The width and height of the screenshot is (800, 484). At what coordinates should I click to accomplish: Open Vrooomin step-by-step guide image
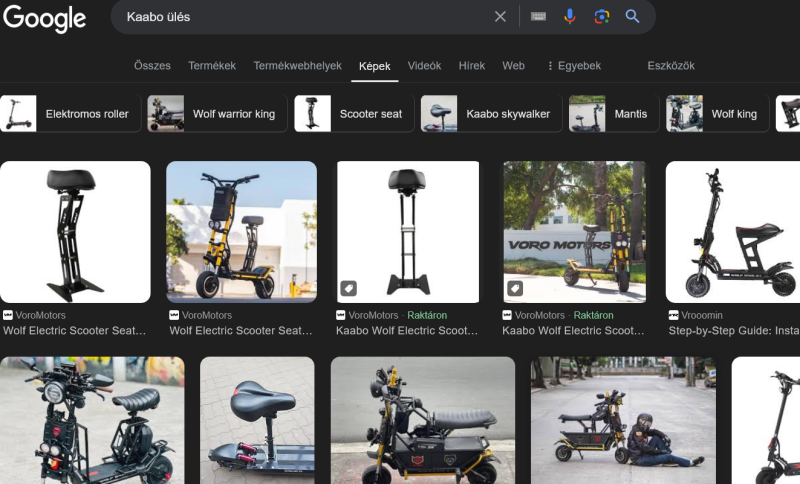733,232
